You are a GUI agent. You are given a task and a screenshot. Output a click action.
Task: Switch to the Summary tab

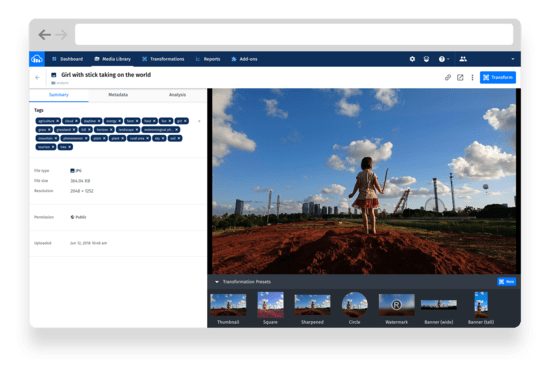pyautogui.click(x=59, y=95)
